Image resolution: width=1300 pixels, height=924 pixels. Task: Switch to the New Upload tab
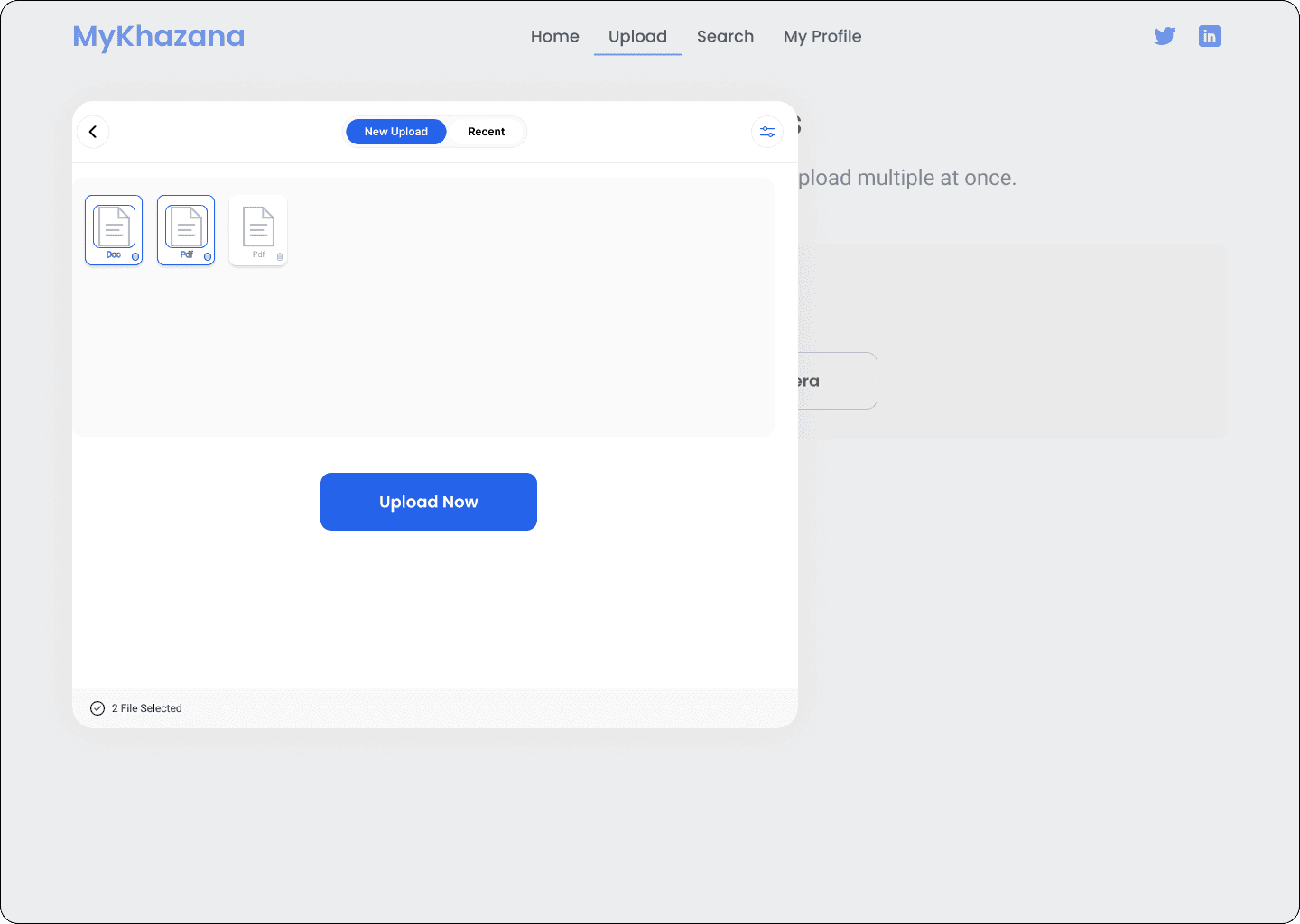pos(396,132)
